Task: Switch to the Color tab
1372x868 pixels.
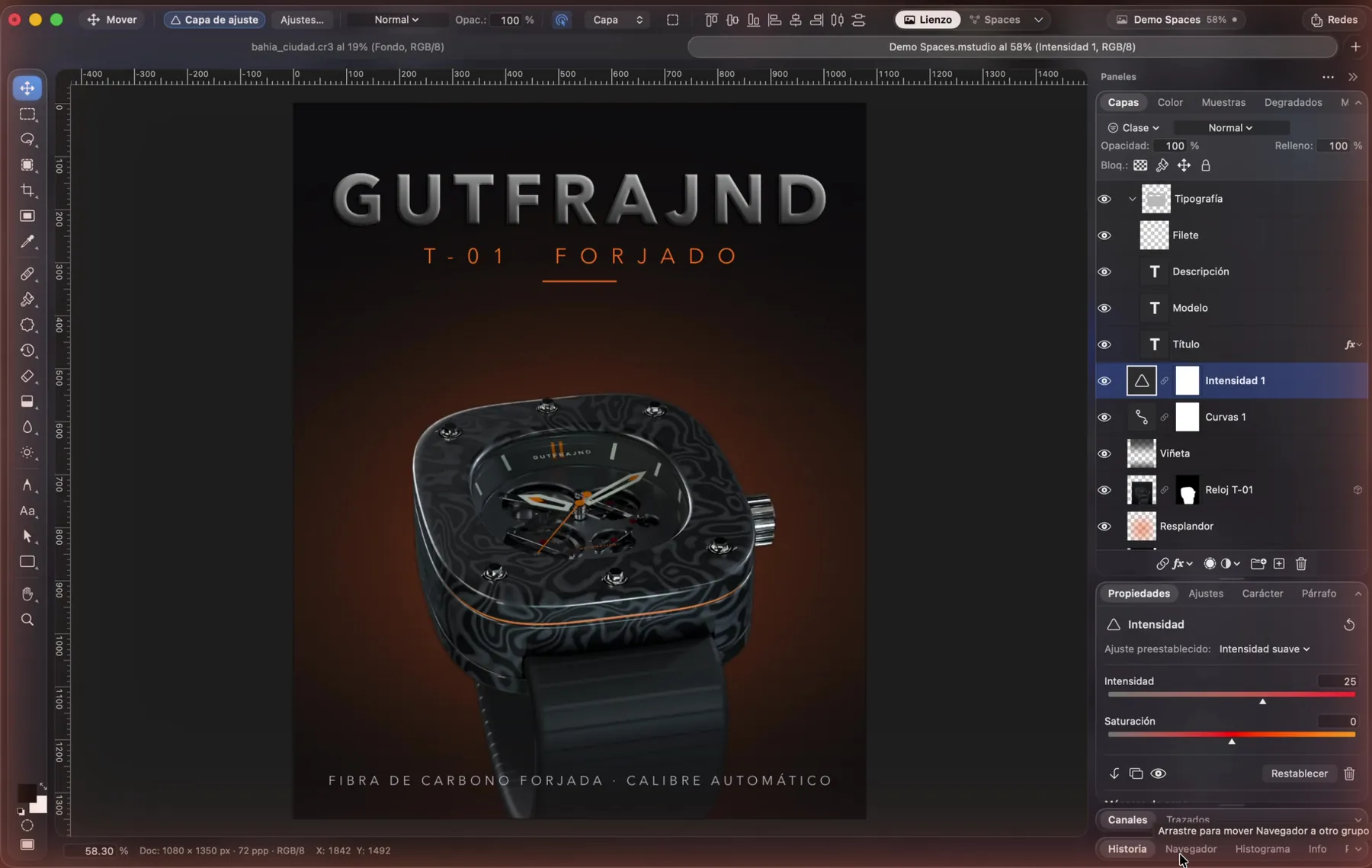Action: point(1170,102)
